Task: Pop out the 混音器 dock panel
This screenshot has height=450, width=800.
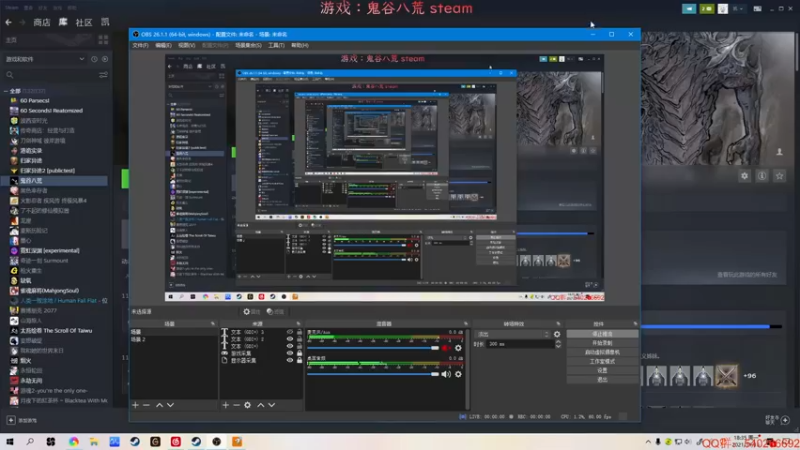Action: [x=466, y=324]
